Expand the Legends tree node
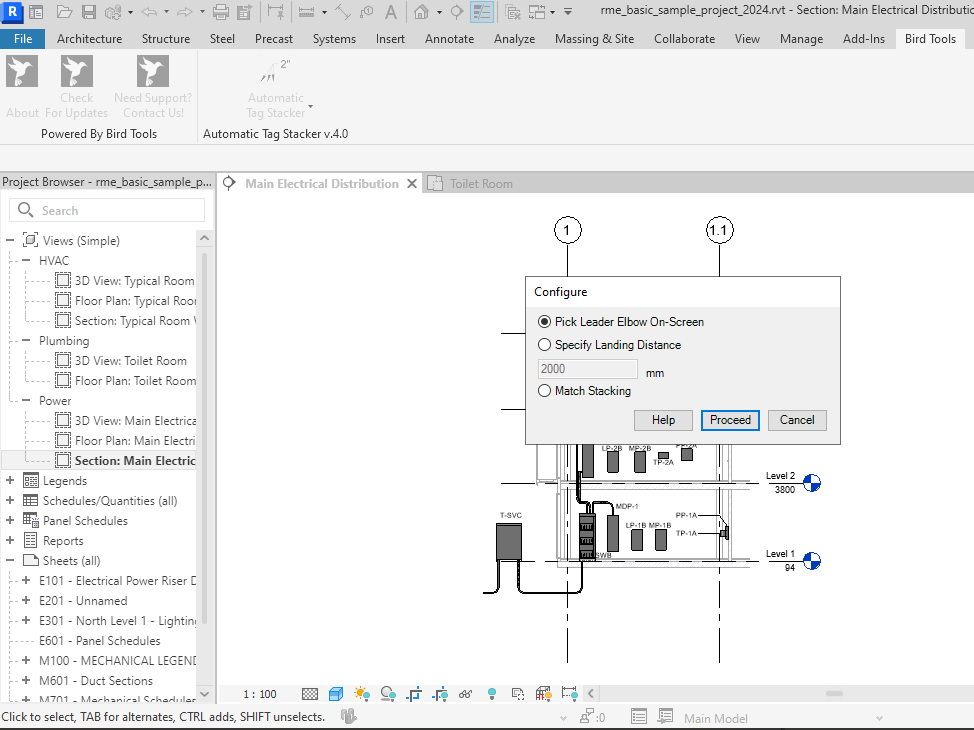Screen dimensions: 974x730 (x=11, y=481)
